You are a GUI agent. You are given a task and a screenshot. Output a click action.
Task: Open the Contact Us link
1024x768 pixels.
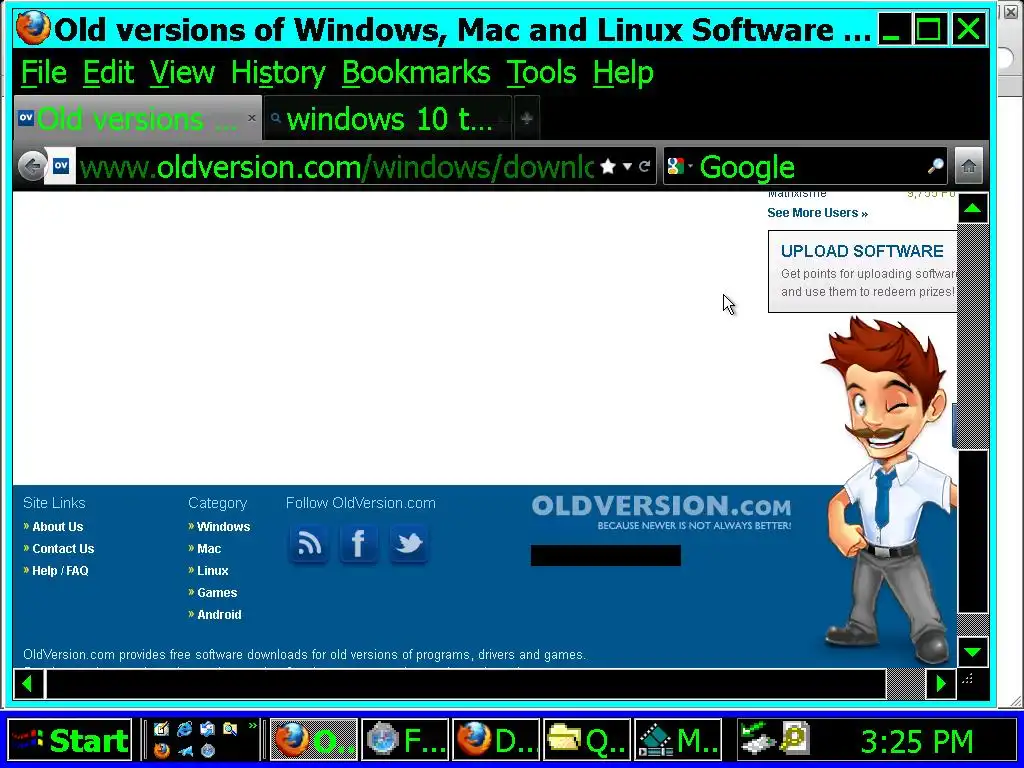pyautogui.click(x=63, y=549)
